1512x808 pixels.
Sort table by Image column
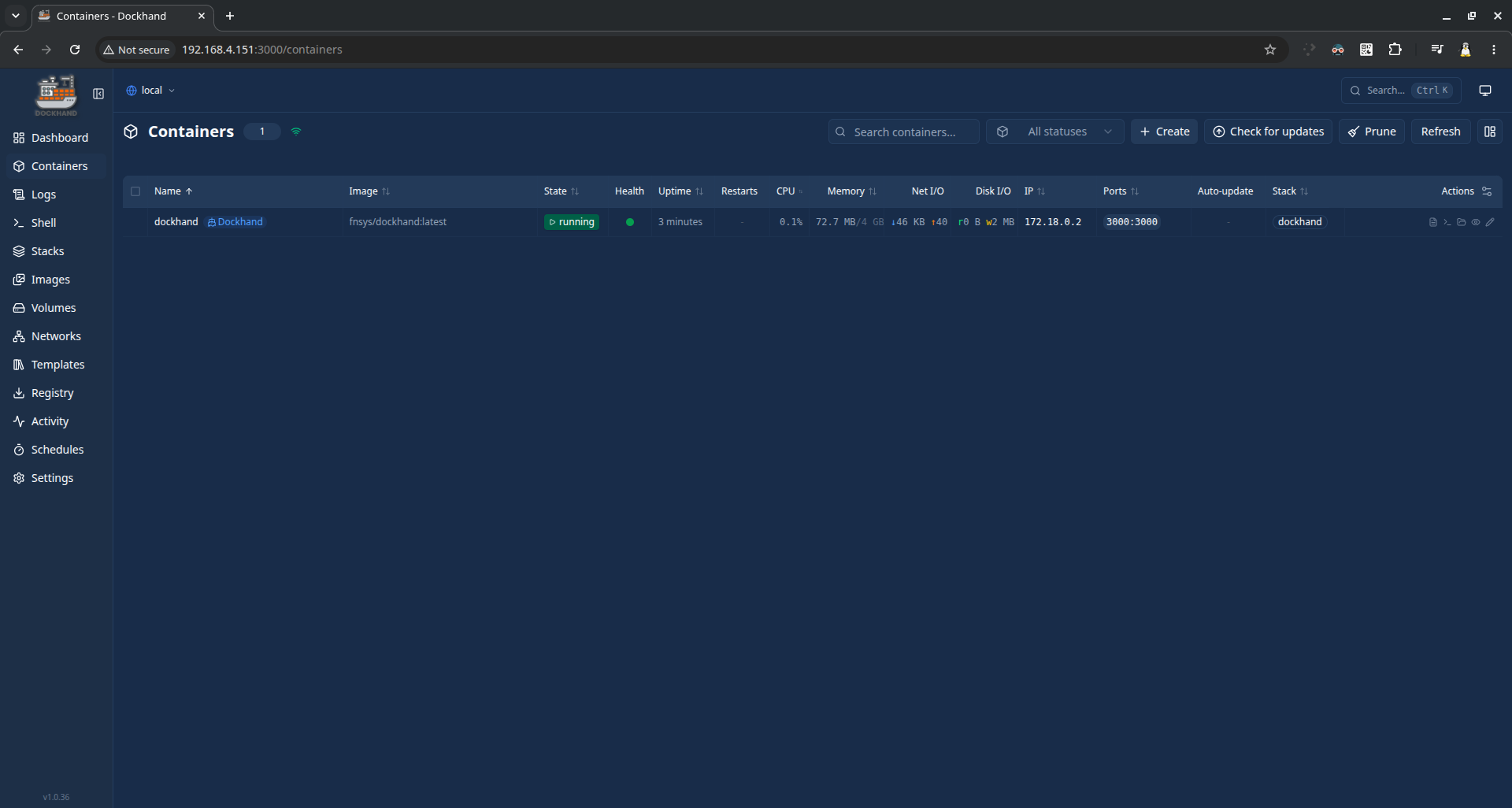(x=369, y=191)
